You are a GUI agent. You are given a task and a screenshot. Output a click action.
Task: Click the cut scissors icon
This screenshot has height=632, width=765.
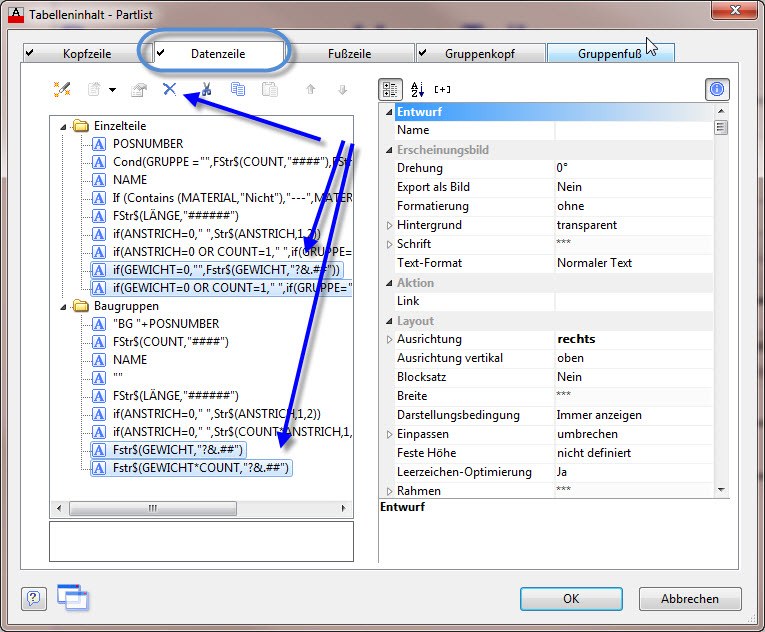point(206,89)
